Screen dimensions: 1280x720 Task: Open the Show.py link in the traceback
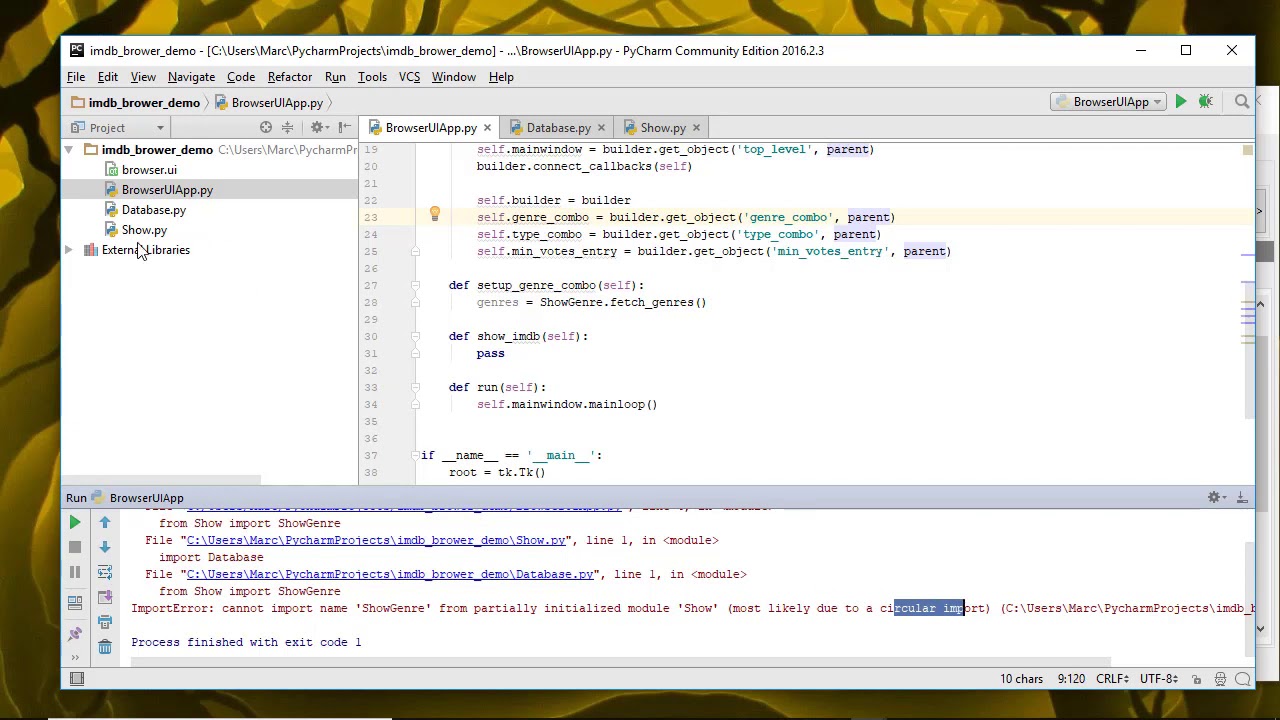pyautogui.click(x=376, y=540)
